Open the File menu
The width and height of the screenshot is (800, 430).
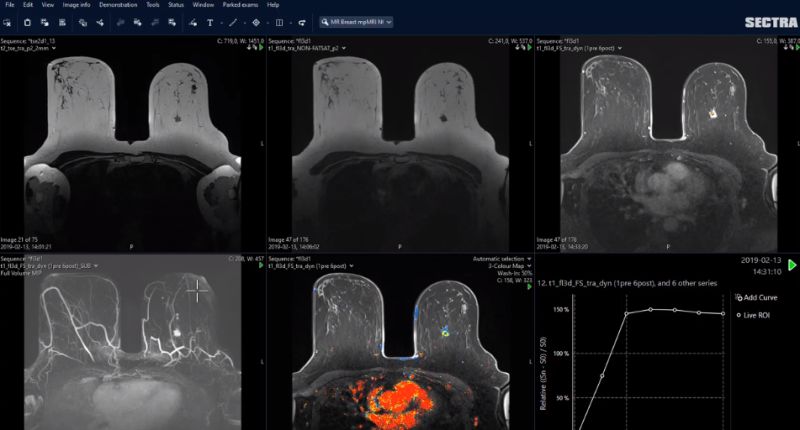pyautogui.click(x=10, y=5)
